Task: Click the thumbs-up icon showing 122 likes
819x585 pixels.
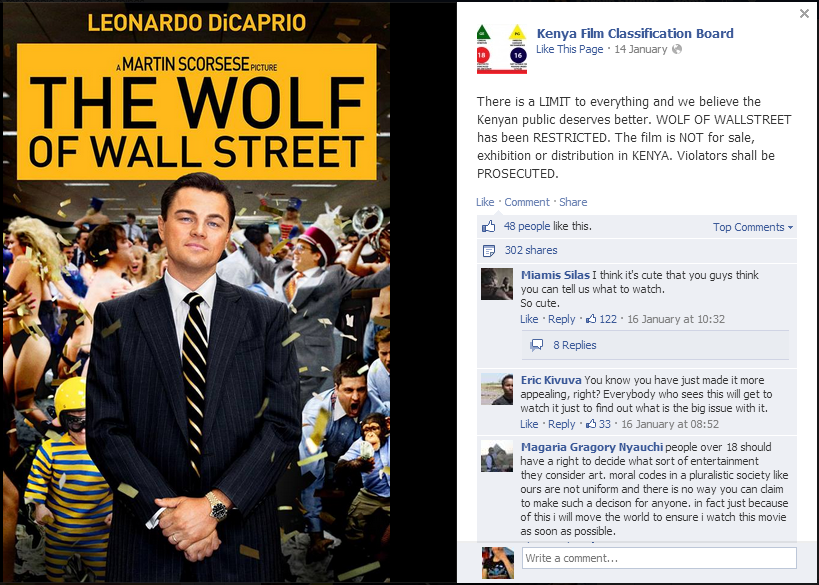Action: (x=591, y=319)
